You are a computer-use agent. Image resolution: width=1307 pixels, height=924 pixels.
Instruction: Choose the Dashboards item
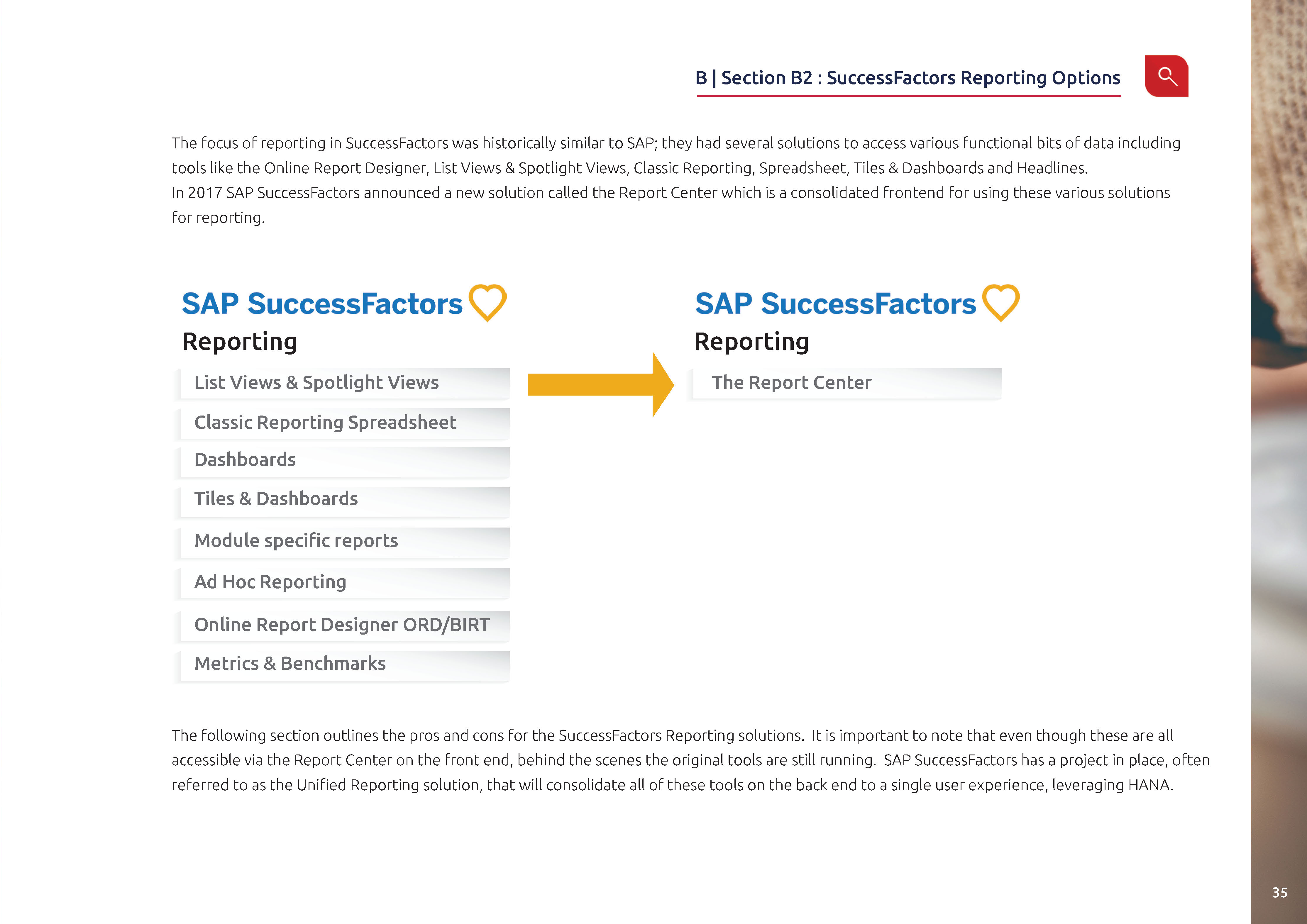[x=342, y=462]
